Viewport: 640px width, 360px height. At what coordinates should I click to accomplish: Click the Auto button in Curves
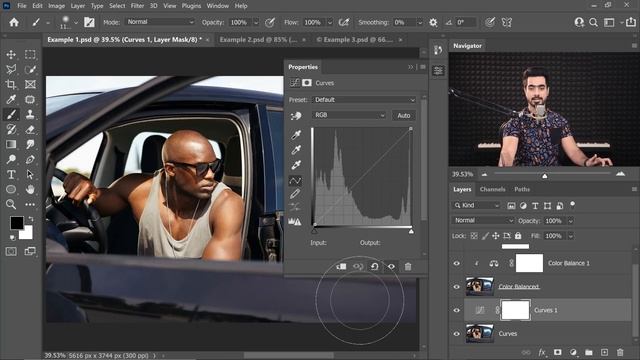pos(404,116)
